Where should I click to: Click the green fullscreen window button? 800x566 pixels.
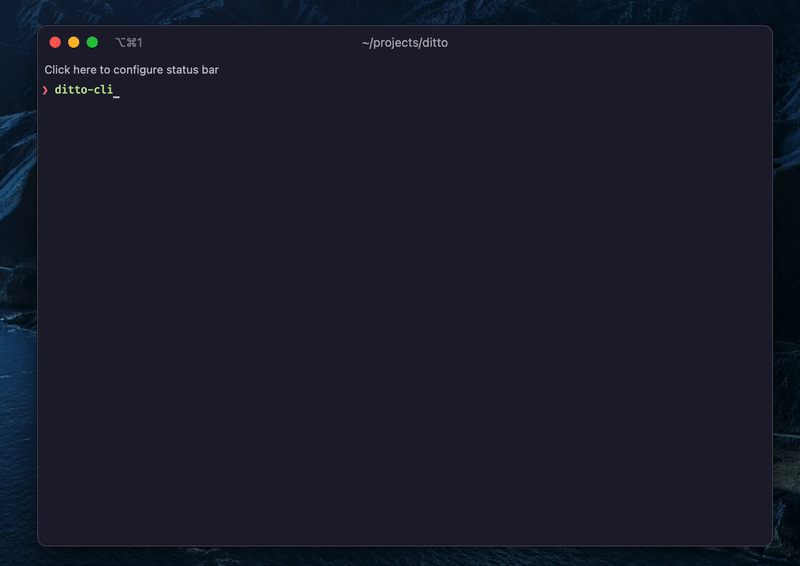point(92,42)
